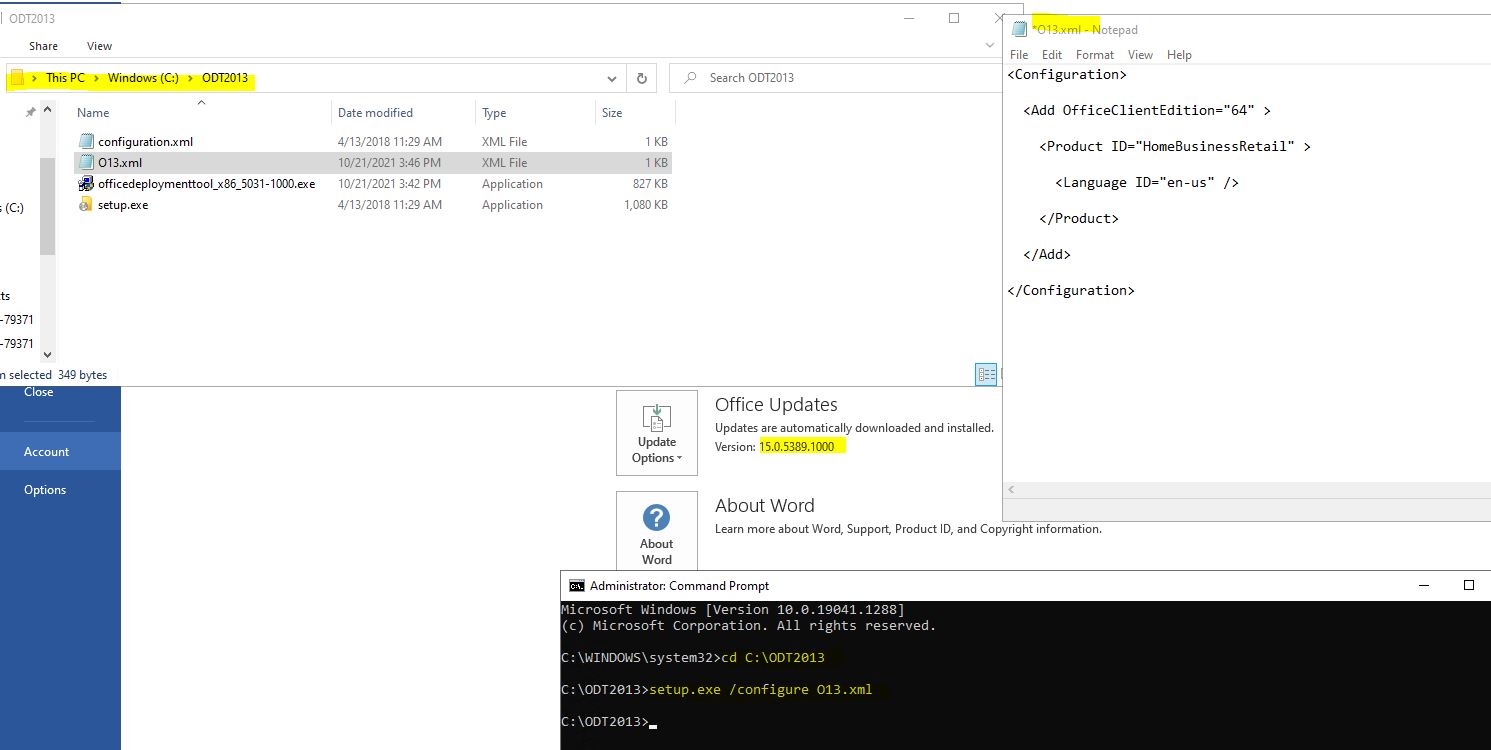This screenshot has width=1491, height=750.
Task: Select the officedeploymenttool_x86 executable icon
Action: (x=87, y=183)
